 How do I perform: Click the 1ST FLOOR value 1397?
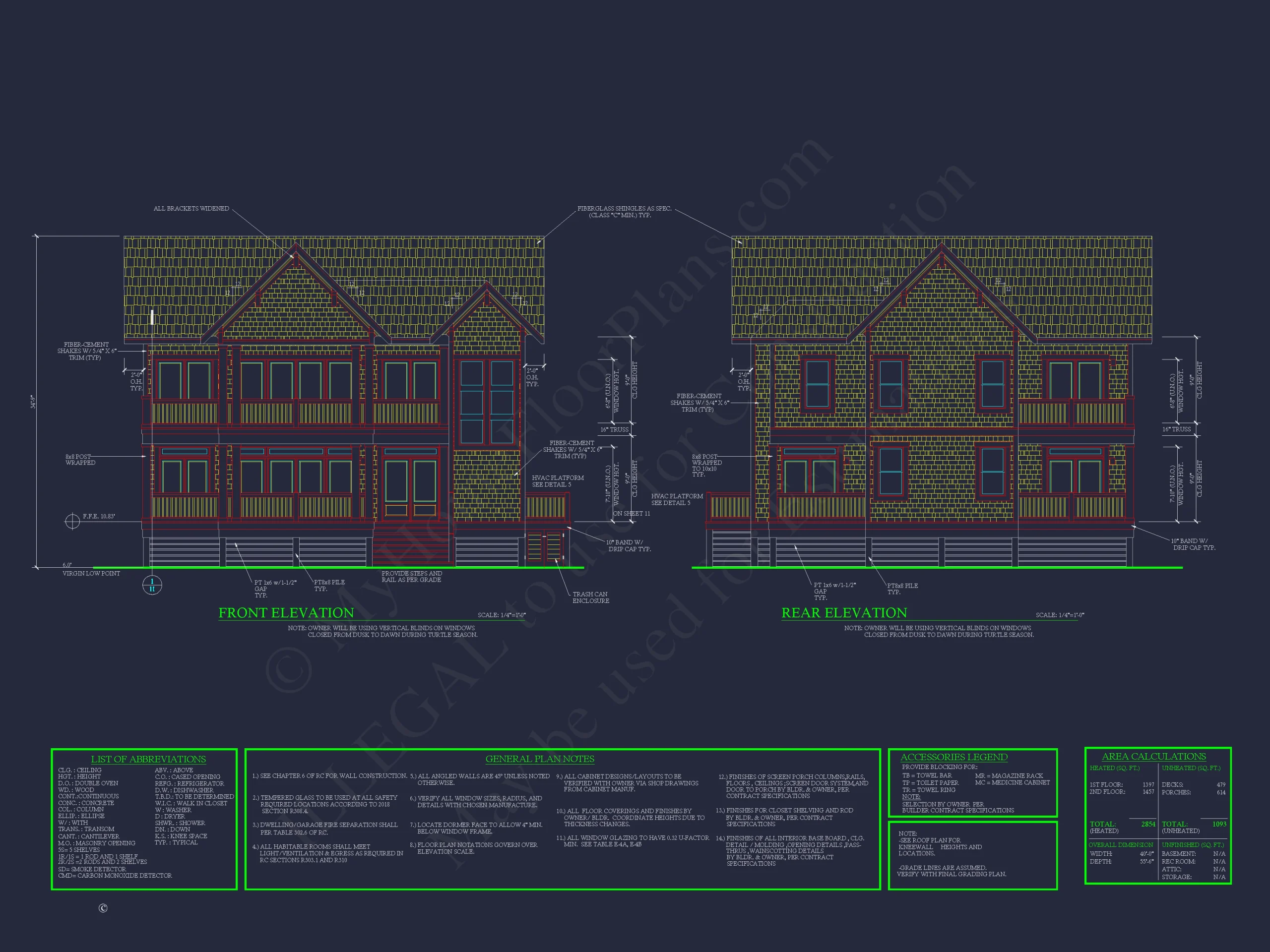pyautogui.click(x=1148, y=784)
